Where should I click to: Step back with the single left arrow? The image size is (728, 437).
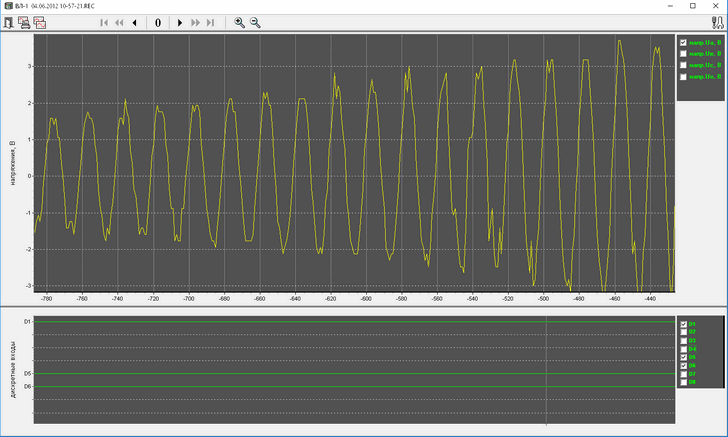pyautogui.click(x=134, y=22)
